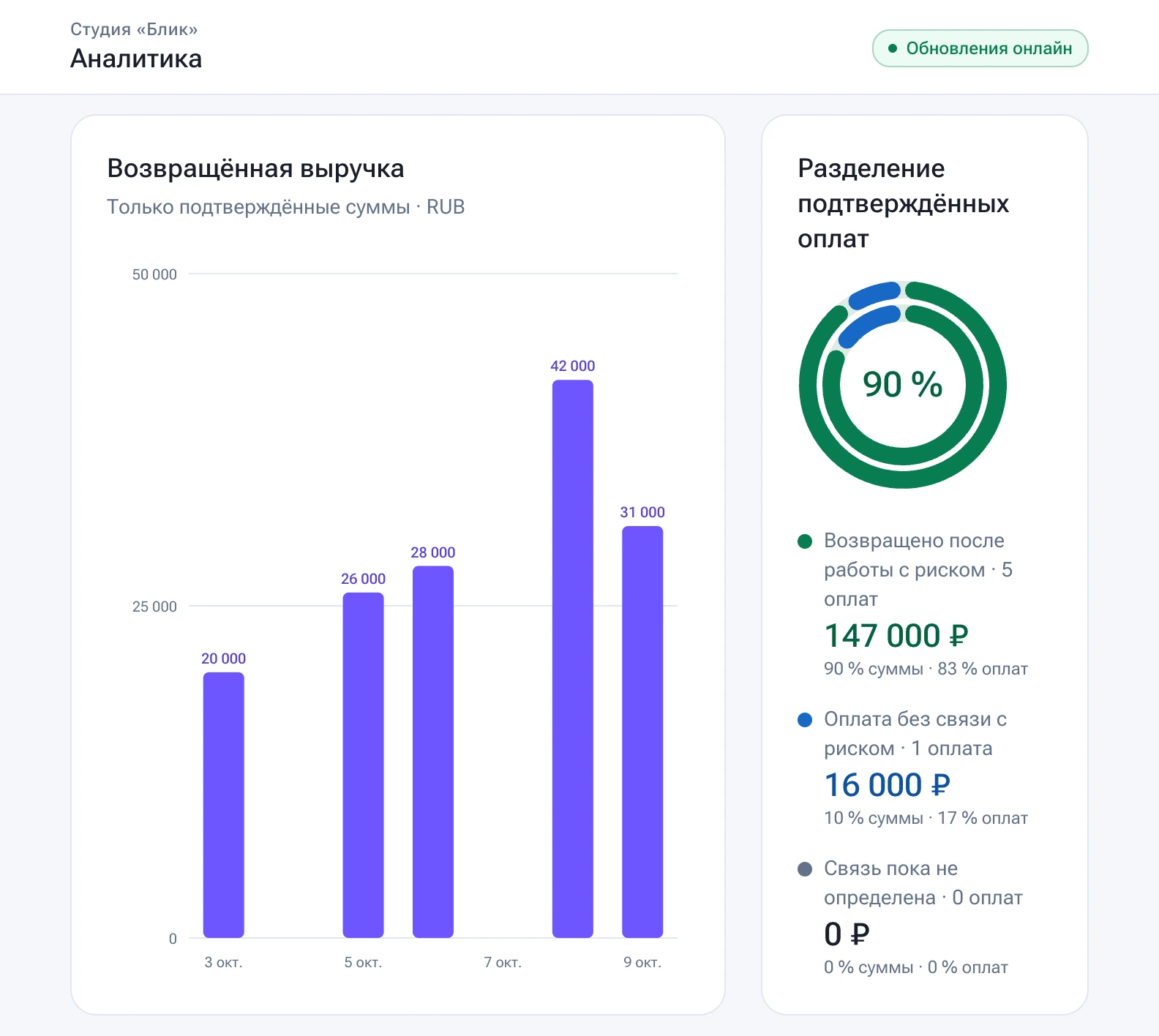The image size is (1159, 1036).
Task: Click the Разделение подтверждённых оплат card title
Action: 904,203
